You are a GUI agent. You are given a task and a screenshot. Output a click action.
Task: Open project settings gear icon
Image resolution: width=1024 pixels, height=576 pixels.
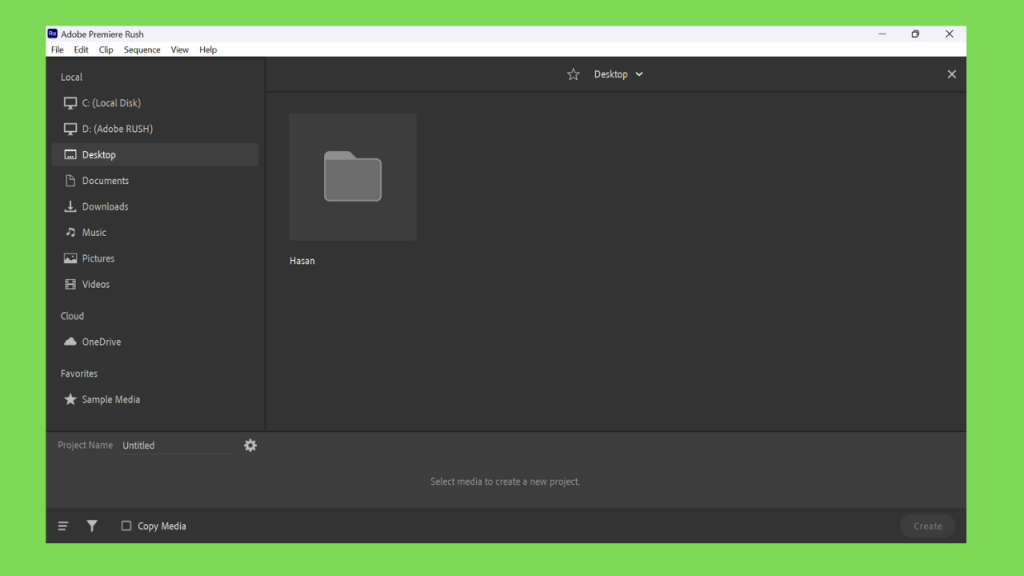pyautogui.click(x=250, y=445)
